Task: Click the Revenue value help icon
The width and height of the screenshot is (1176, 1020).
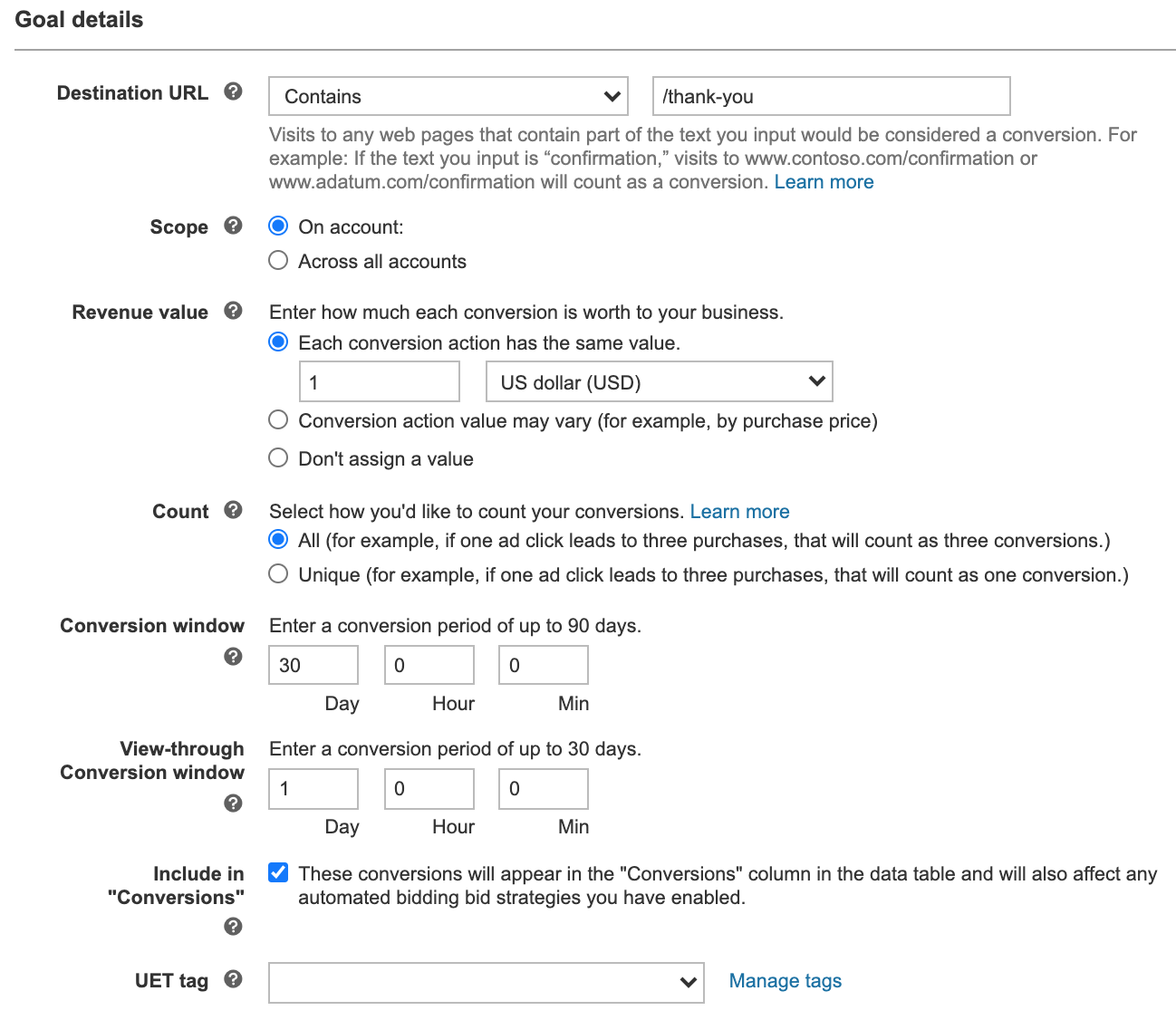Action: [233, 311]
